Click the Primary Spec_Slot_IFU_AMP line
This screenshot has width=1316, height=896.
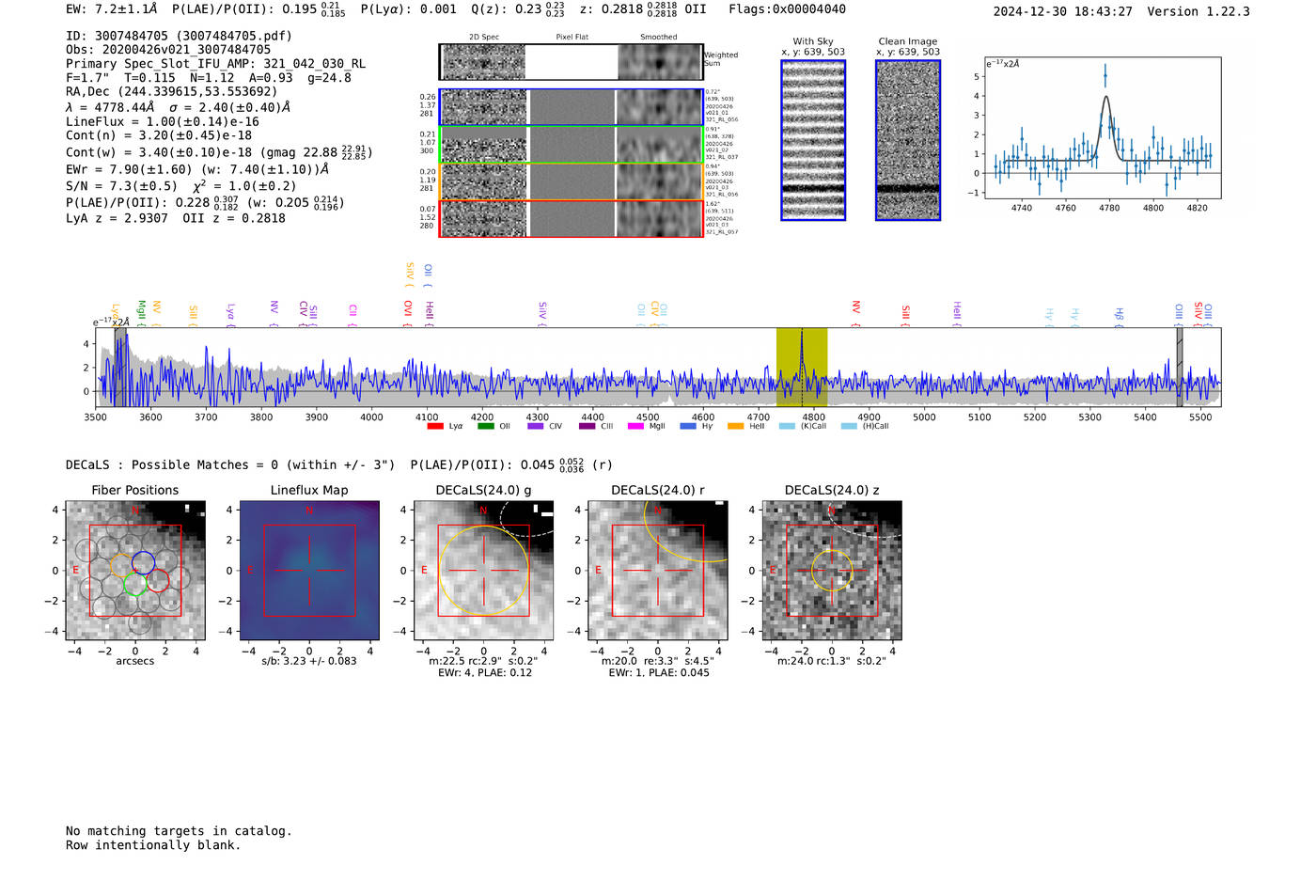(x=215, y=64)
